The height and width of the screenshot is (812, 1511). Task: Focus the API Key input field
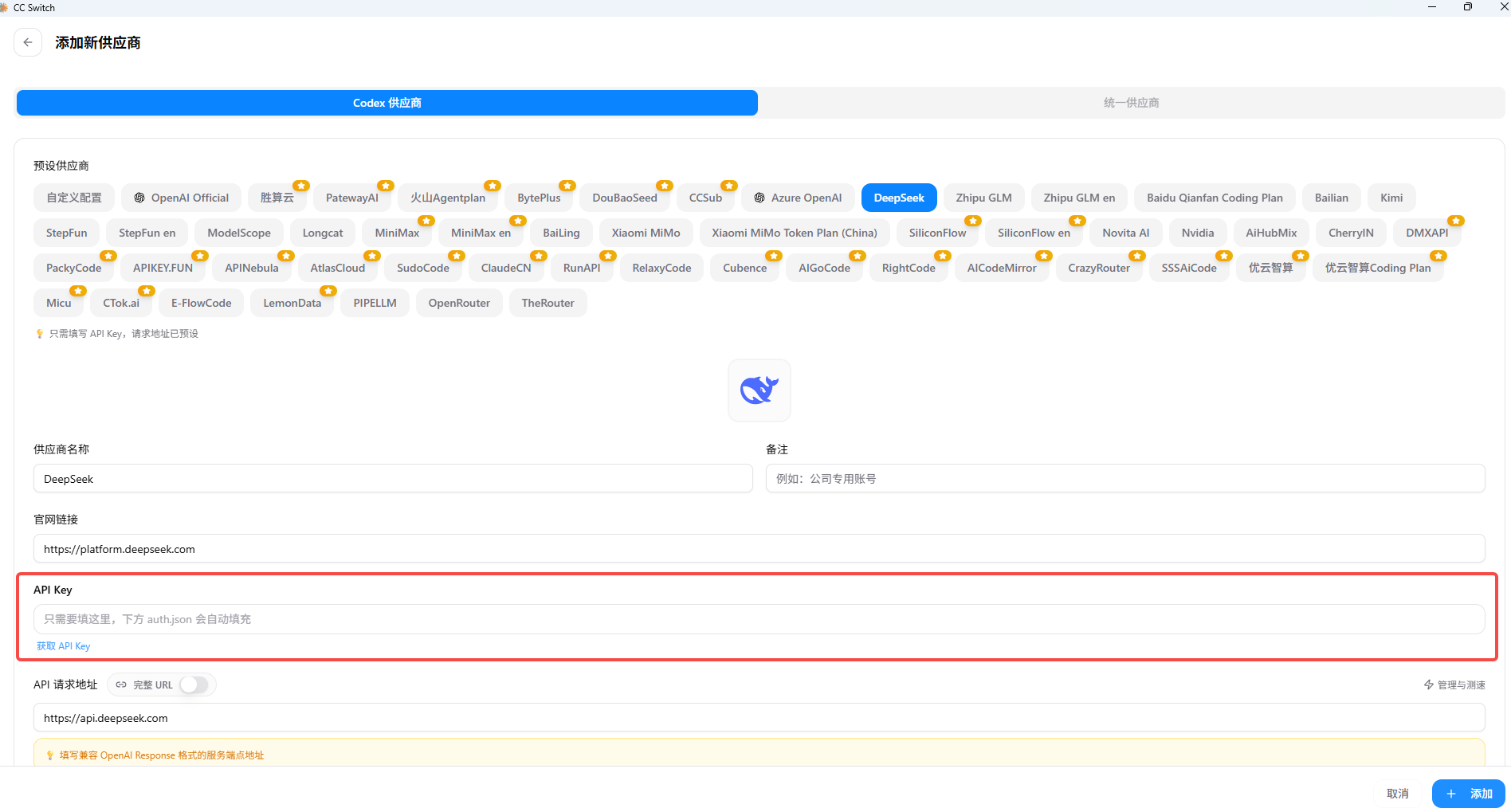(x=759, y=619)
